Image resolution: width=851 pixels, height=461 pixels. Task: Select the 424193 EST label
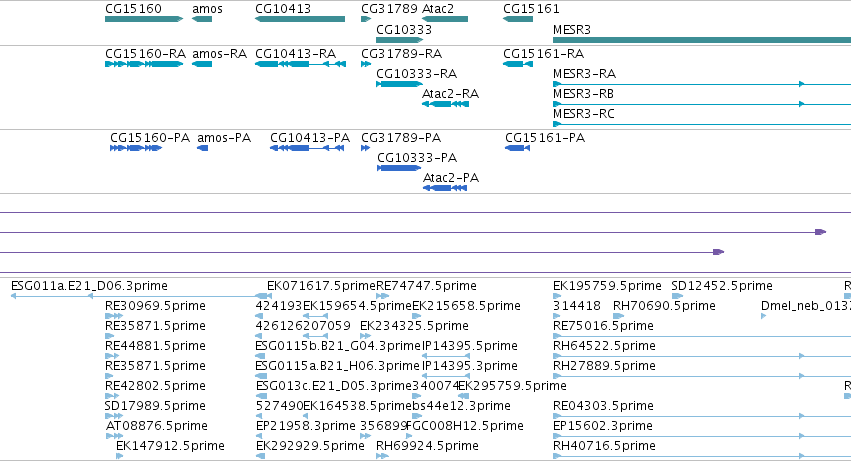tap(278, 306)
